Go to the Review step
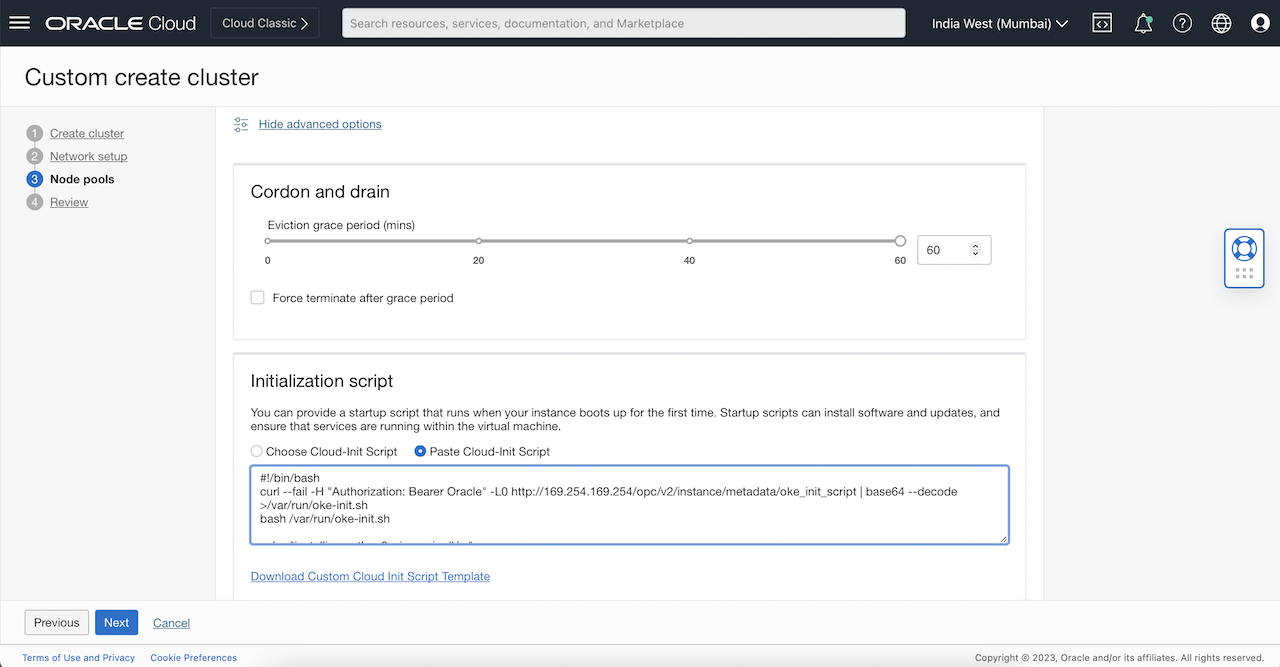Image resolution: width=1280 pixels, height=667 pixels. click(69, 202)
